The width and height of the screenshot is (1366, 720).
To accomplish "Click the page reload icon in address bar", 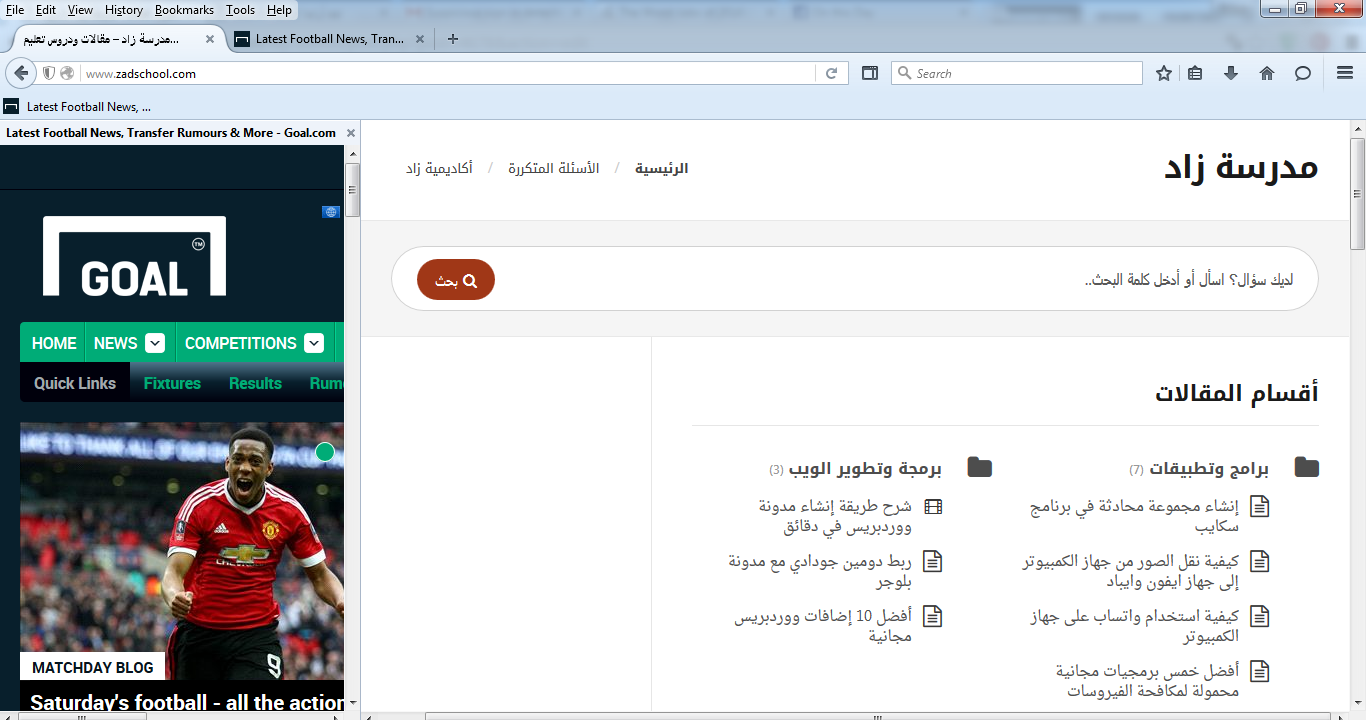I will [x=831, y=72].
